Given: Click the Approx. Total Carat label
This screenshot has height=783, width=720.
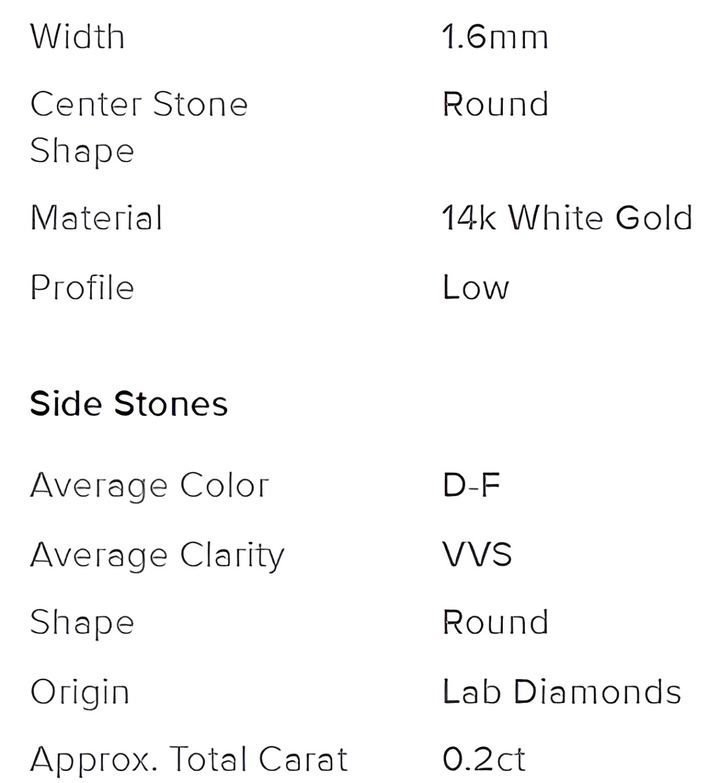Looking at the screenshot, I should tap(188, 759).
